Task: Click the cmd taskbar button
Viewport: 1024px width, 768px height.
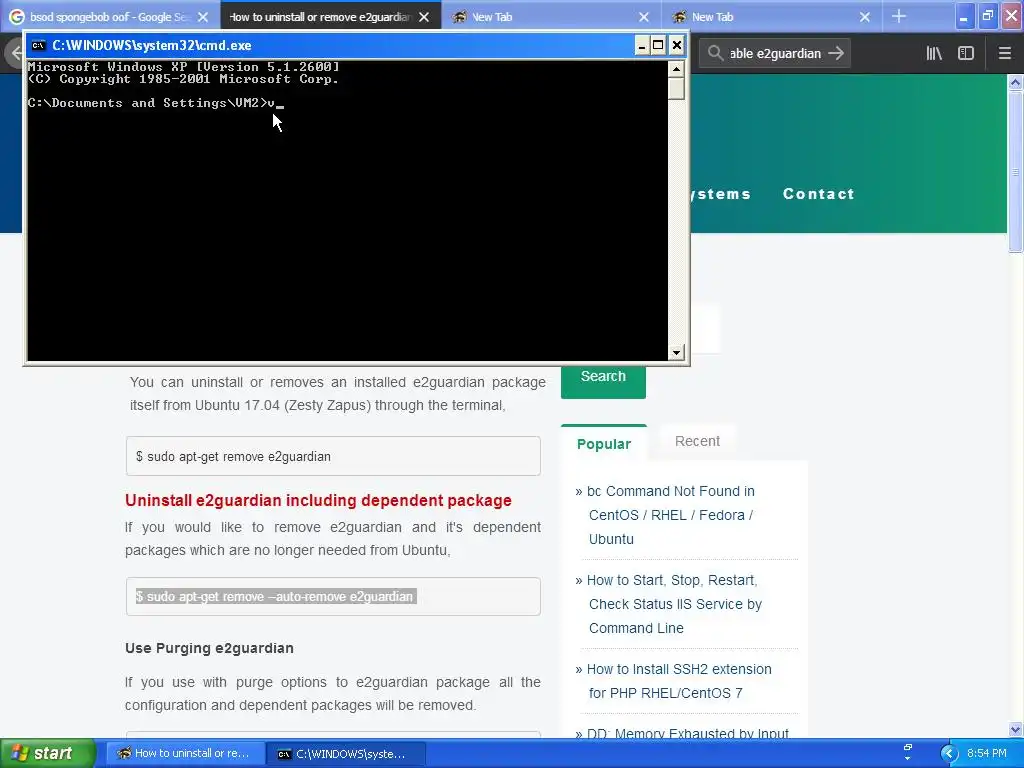Action: click(x=346, y=754)
